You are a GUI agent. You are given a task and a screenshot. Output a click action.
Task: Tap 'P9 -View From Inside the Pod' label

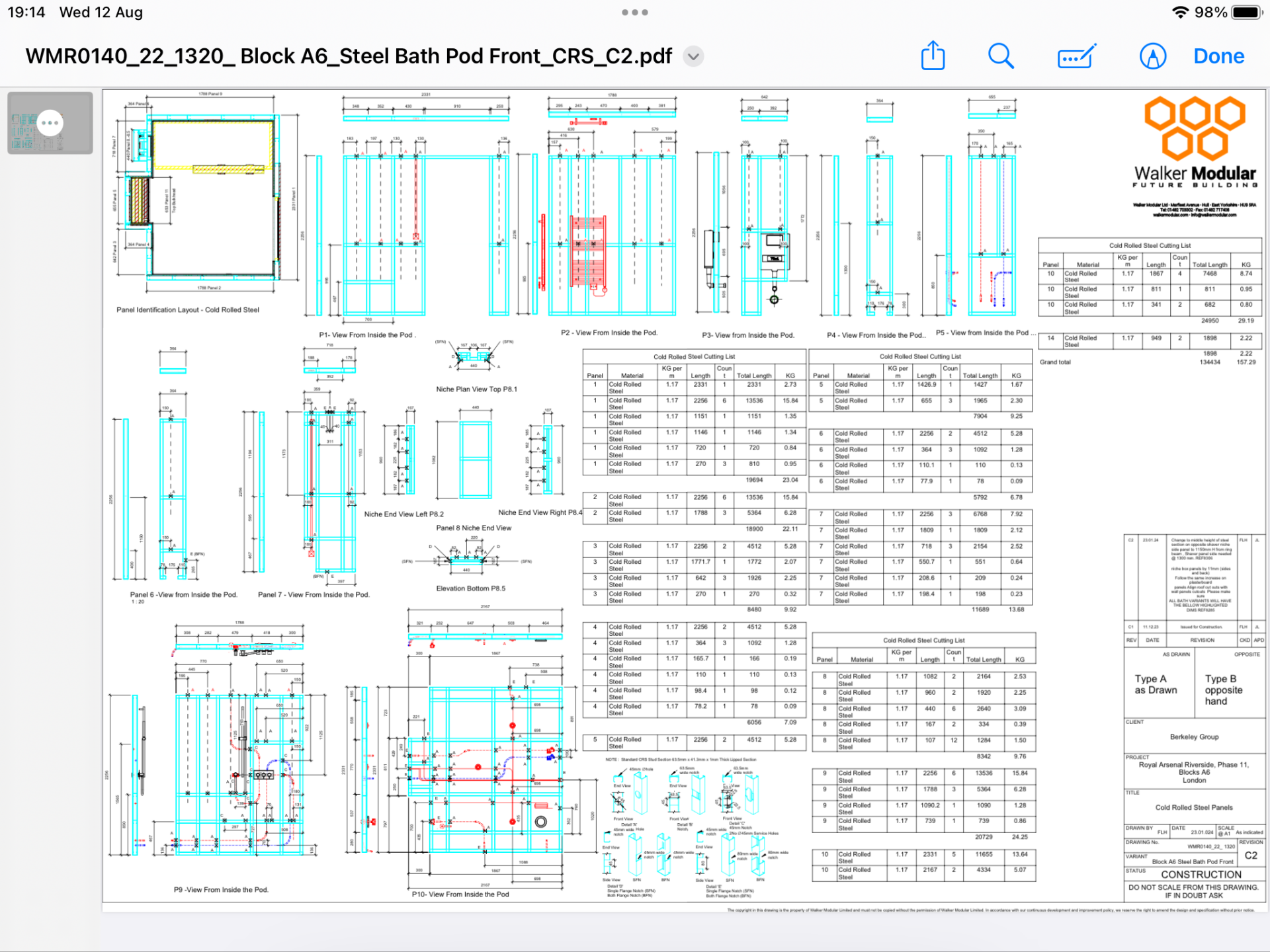[x=221, y=890]
